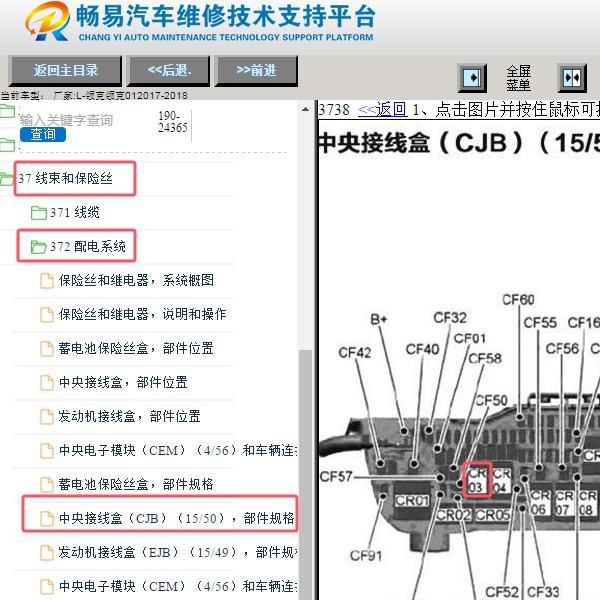Click the page icon beside 发动机接线盒（EJB）
Image resolution: width=600 pixels, height=600 pixels.
47,553
